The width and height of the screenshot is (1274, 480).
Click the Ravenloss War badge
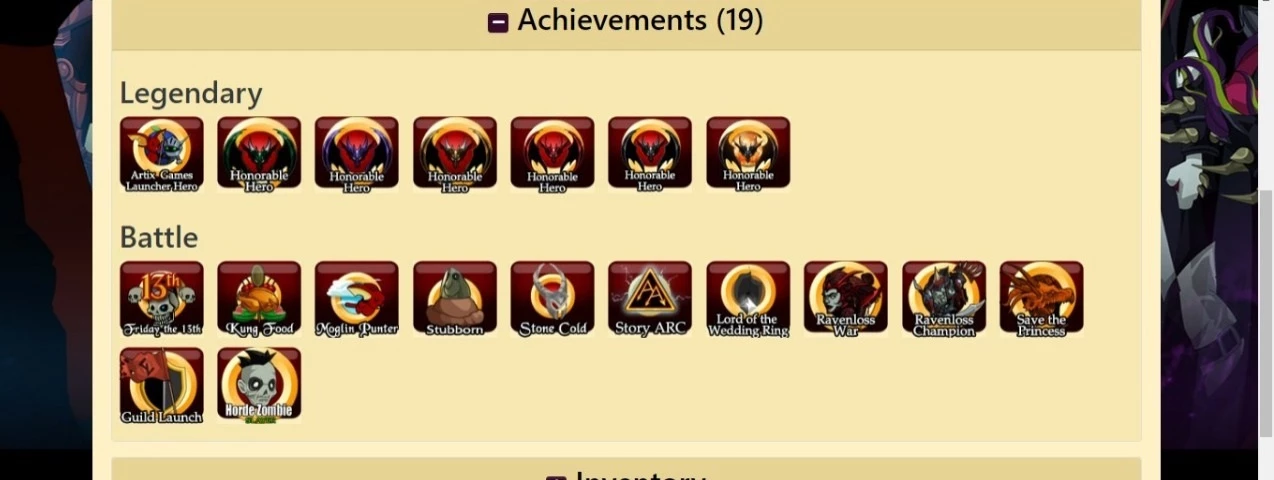[x=846, y=298]
